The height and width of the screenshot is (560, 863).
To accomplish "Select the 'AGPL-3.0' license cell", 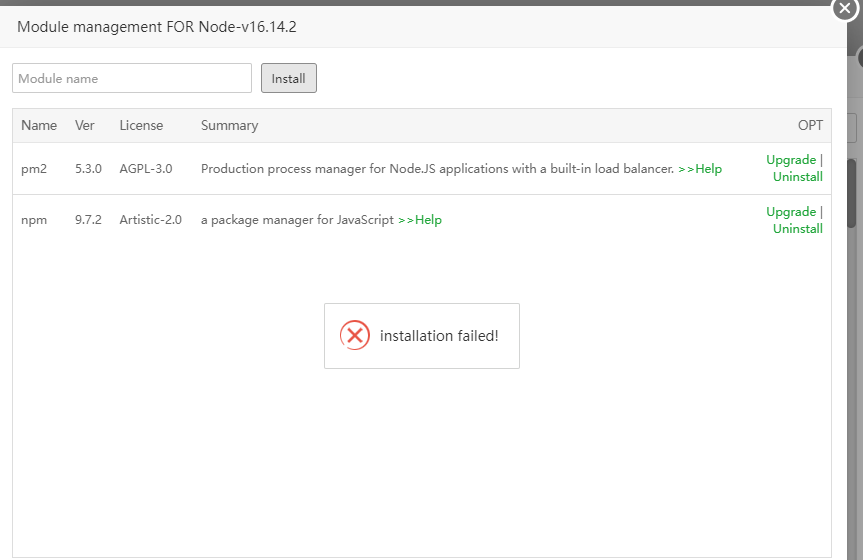I will pos(146,168).
